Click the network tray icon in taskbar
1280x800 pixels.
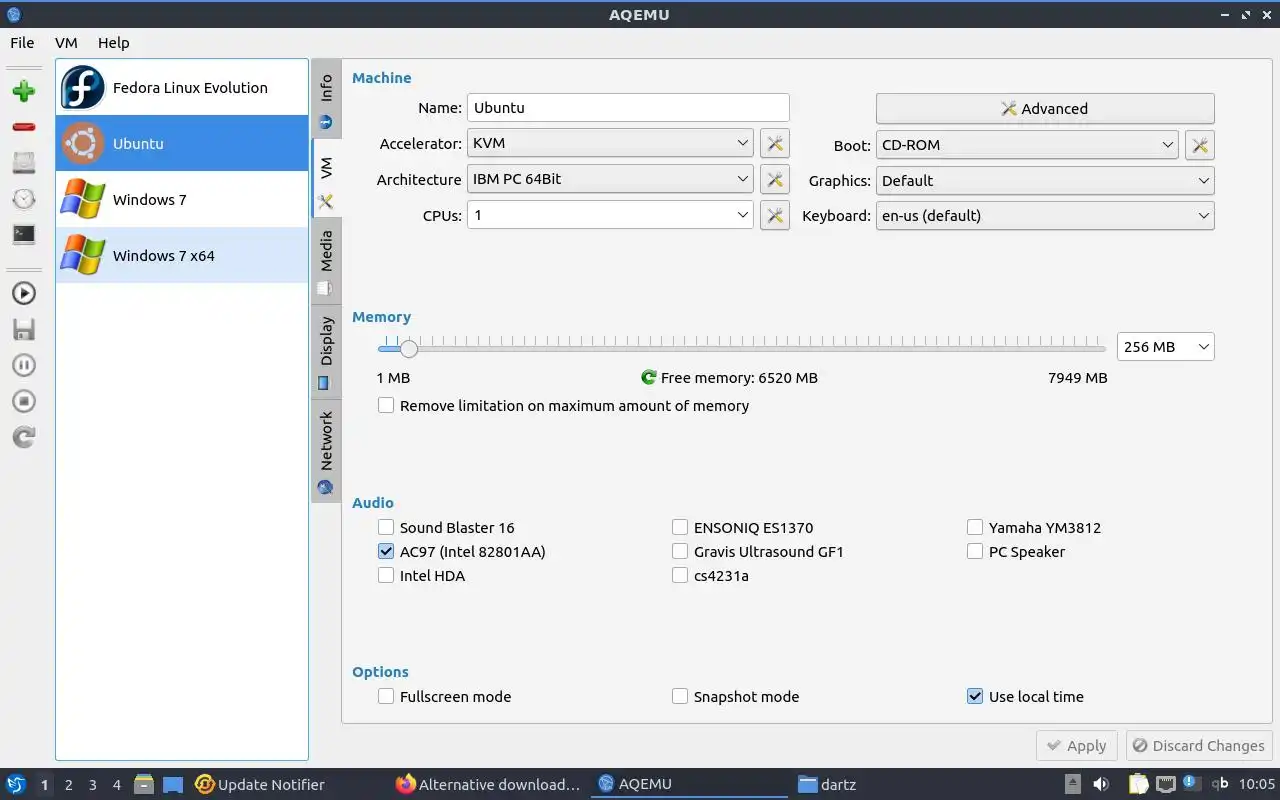(x=1165, y=784)
